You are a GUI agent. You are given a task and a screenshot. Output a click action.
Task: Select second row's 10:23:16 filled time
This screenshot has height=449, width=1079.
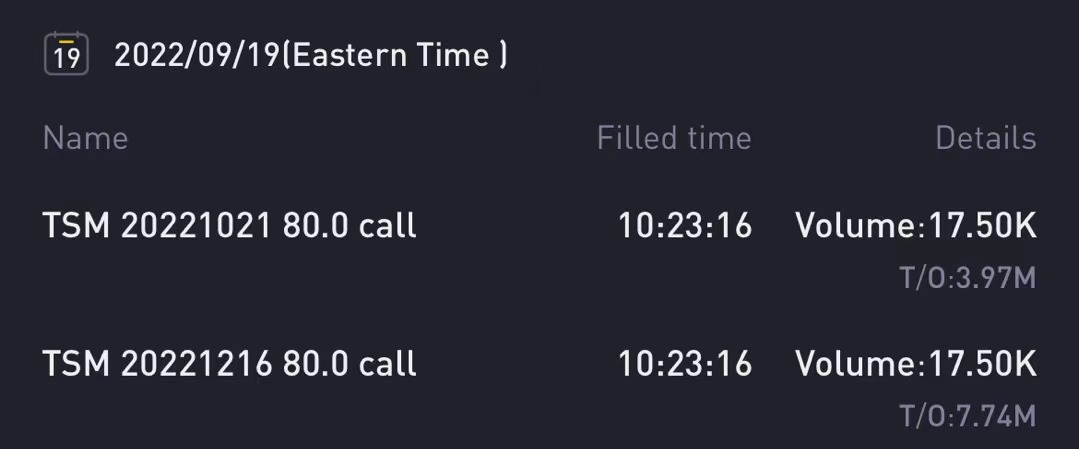tap(685, 364)
